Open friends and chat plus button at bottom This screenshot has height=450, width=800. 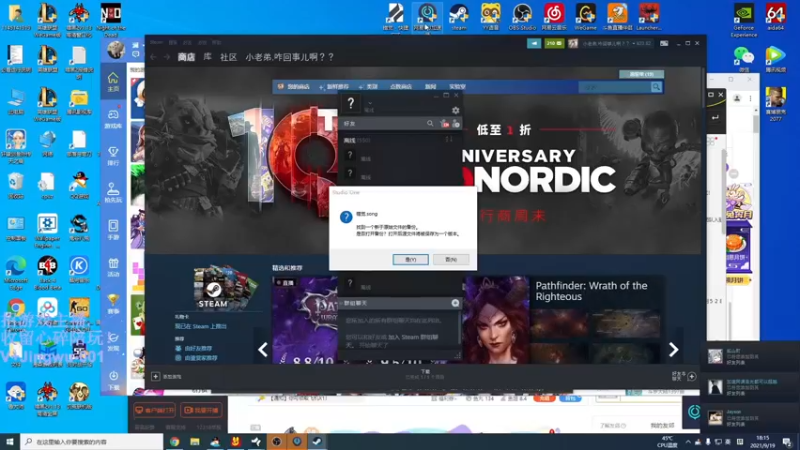click(x=692, y=377)
